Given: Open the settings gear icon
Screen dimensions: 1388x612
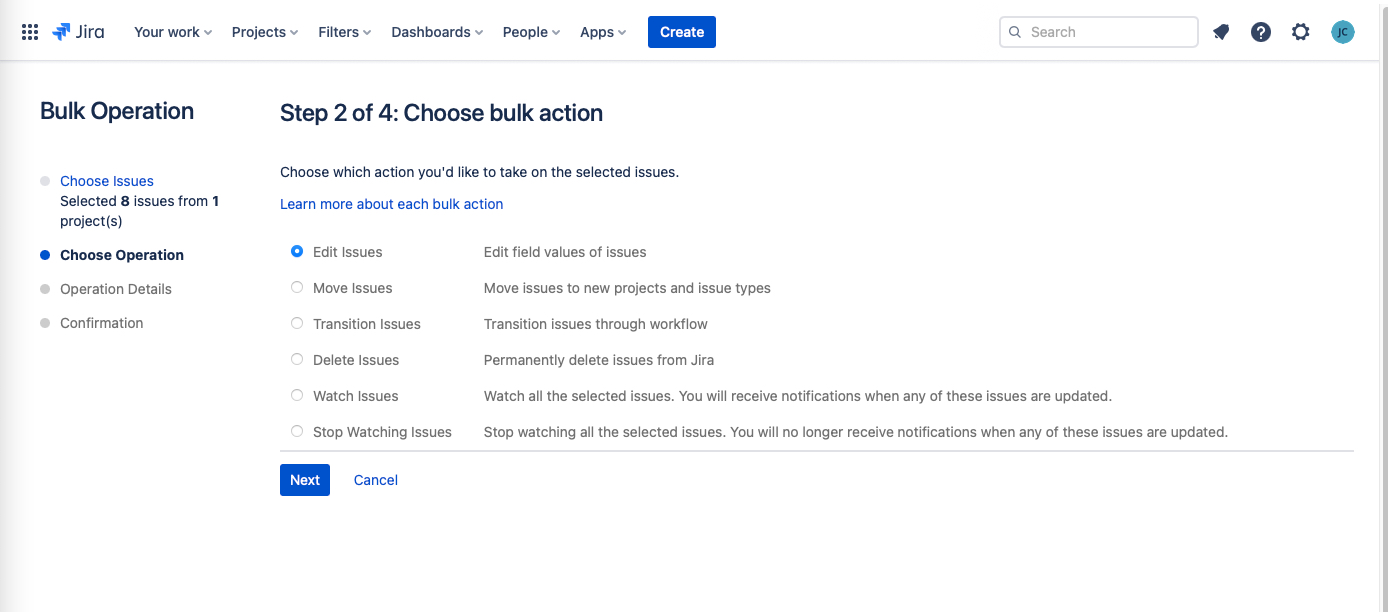Looking at the screenshot, I should [x=1300, y=32].
